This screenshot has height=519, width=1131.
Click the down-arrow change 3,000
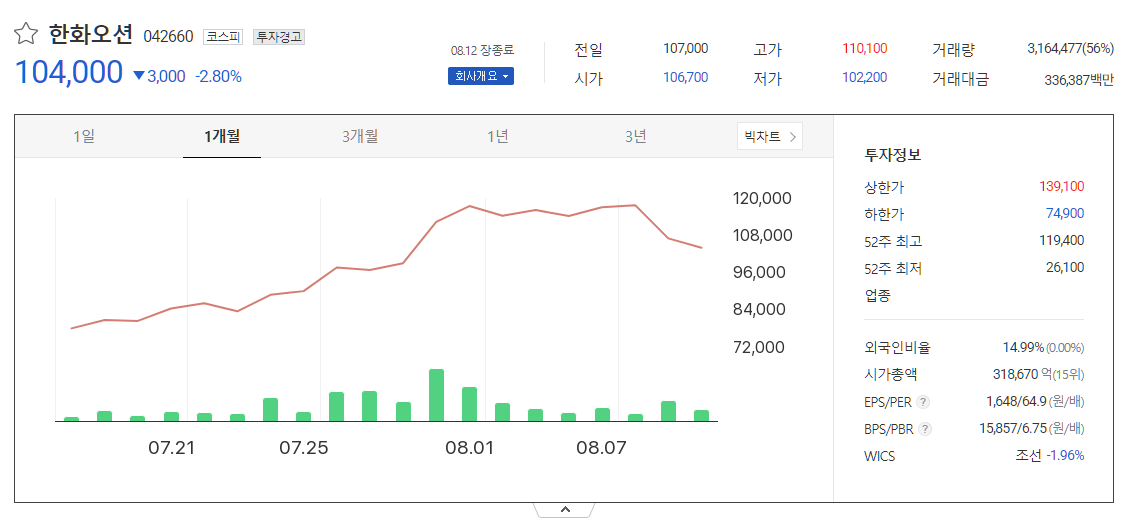click(159, 76)
